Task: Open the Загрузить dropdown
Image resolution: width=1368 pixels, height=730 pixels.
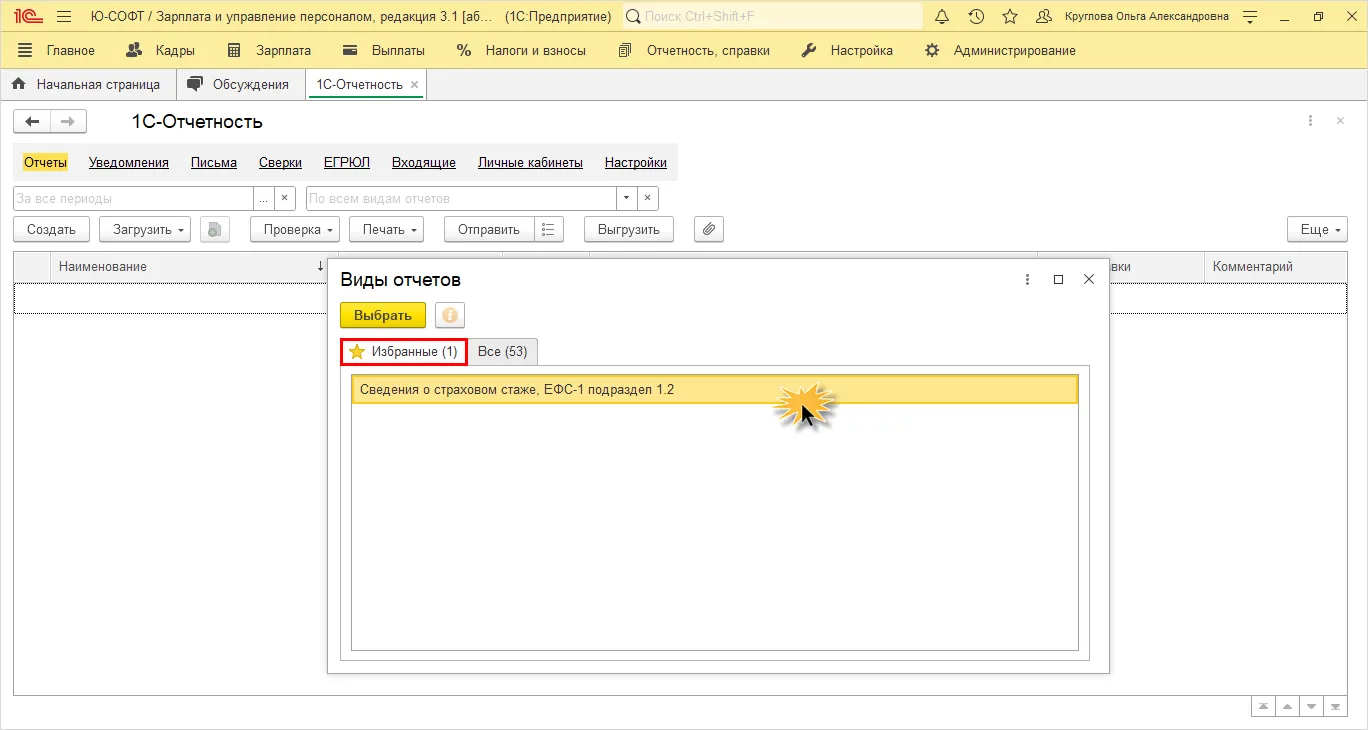Action: pos(145,229)
